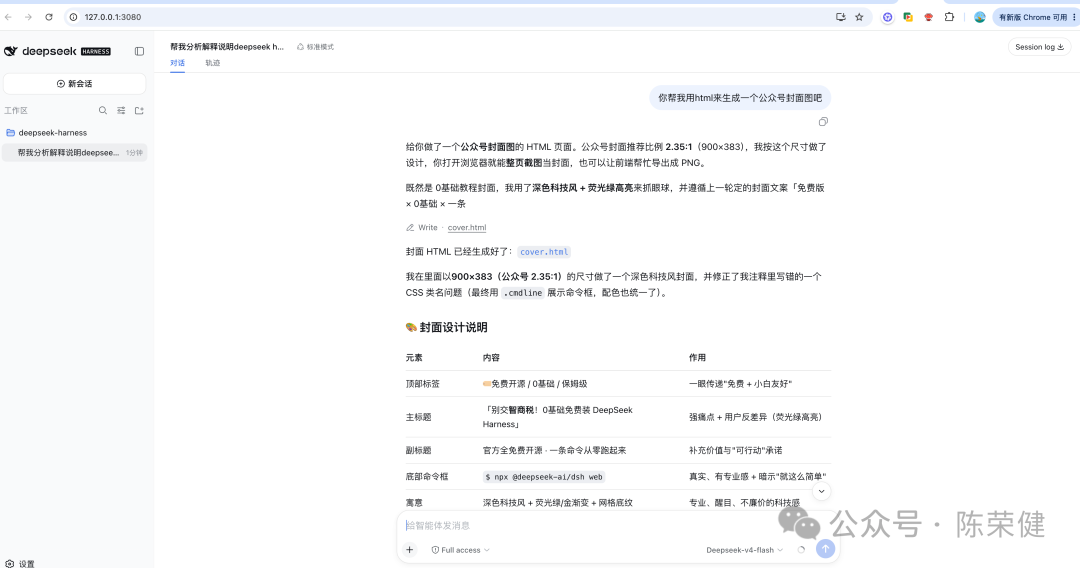The width and height of the screenshot is (1080, 568).
Task: Click the 标准模式 mode indicator
Action: [315, 47]
